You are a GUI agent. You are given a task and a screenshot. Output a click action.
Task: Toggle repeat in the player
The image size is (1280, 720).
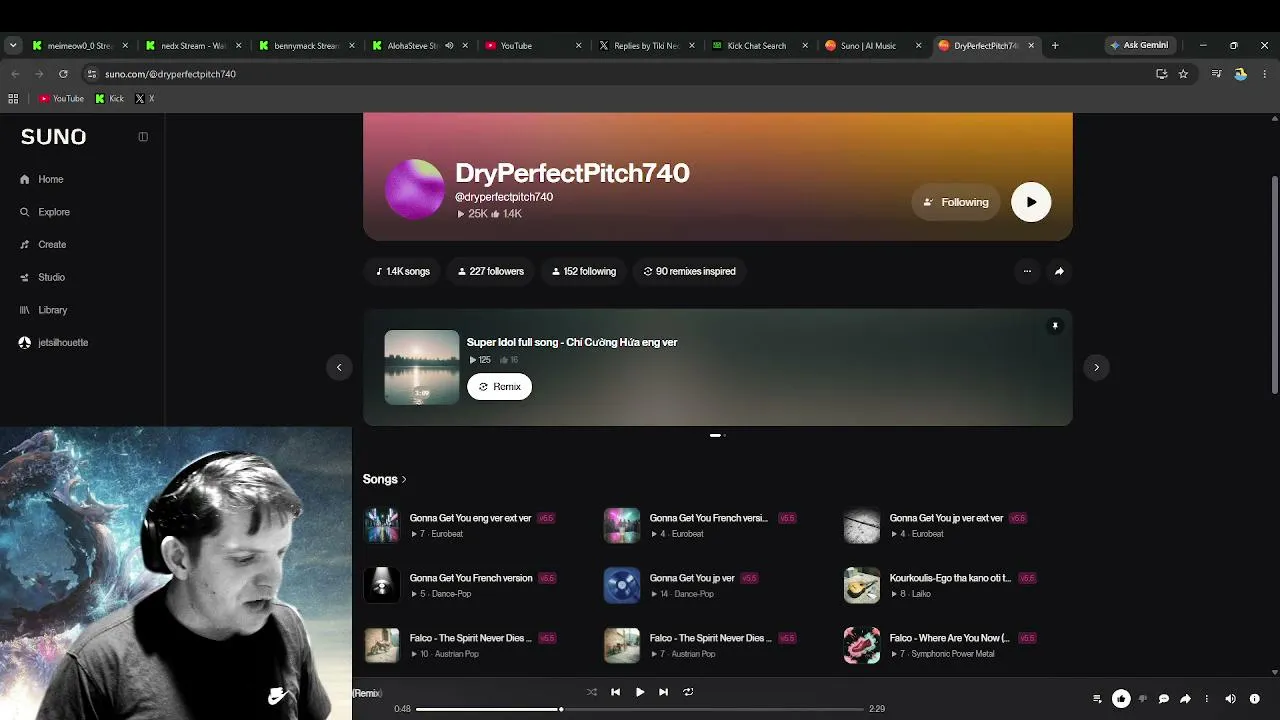coord(688,692)
